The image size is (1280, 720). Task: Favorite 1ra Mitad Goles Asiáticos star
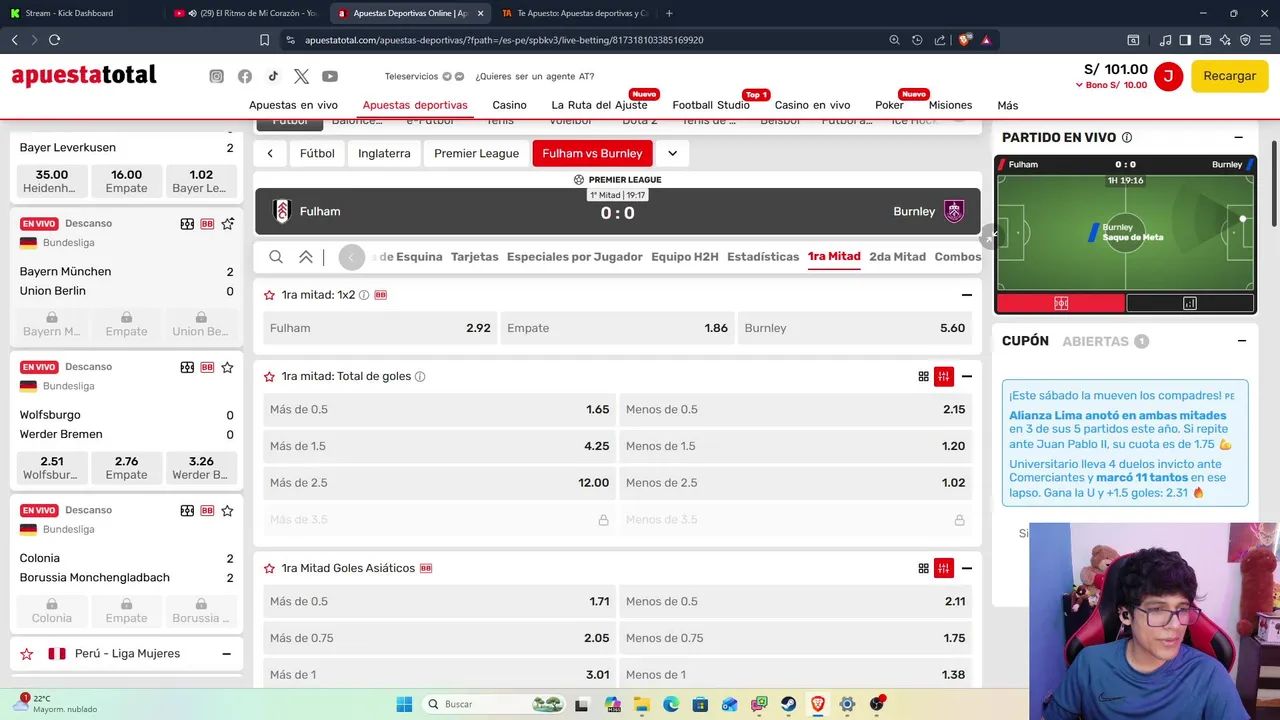click(x=269, y=569)
